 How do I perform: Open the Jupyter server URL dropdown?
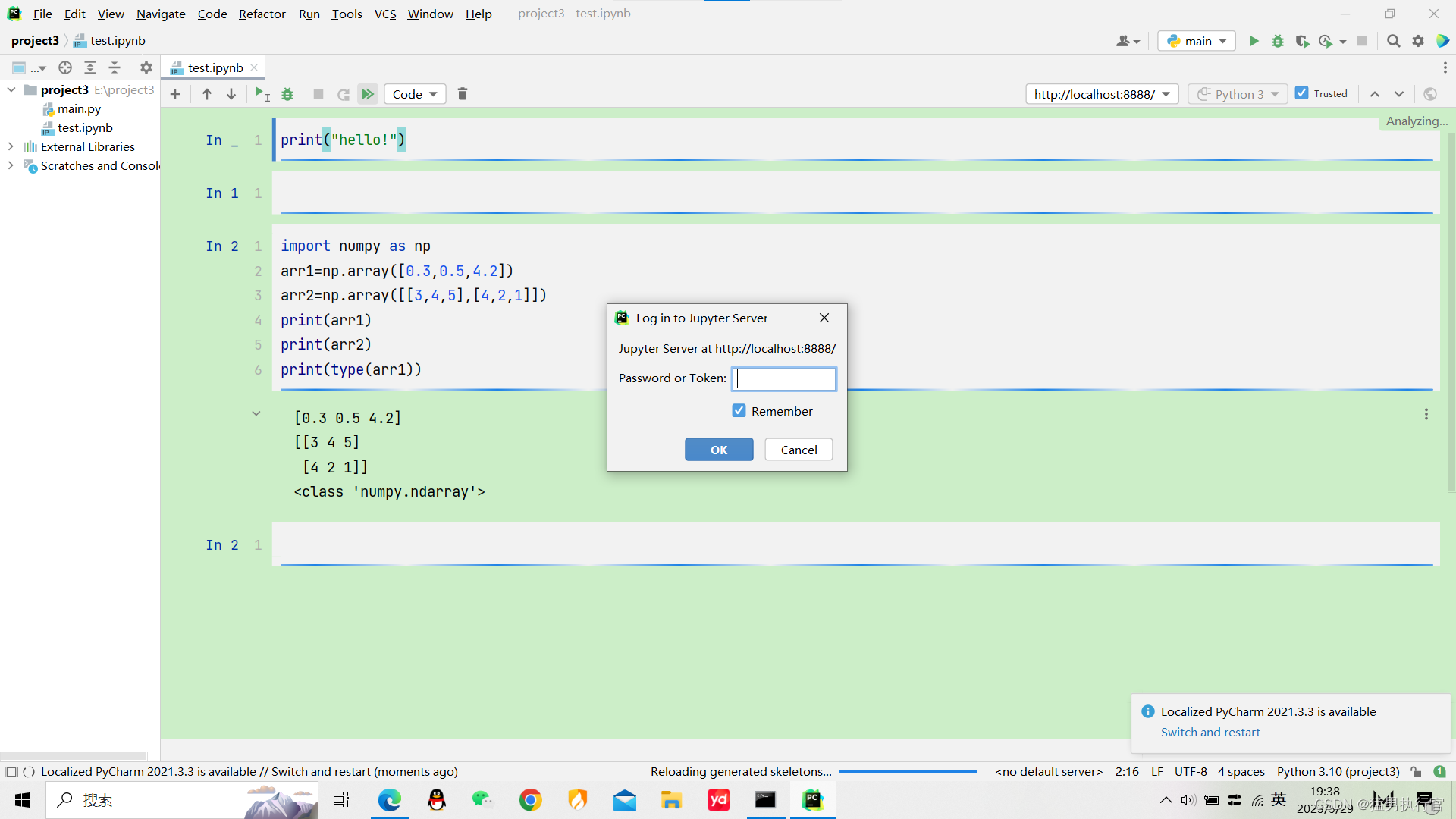pyautogui.click(x=1102, y=94)
